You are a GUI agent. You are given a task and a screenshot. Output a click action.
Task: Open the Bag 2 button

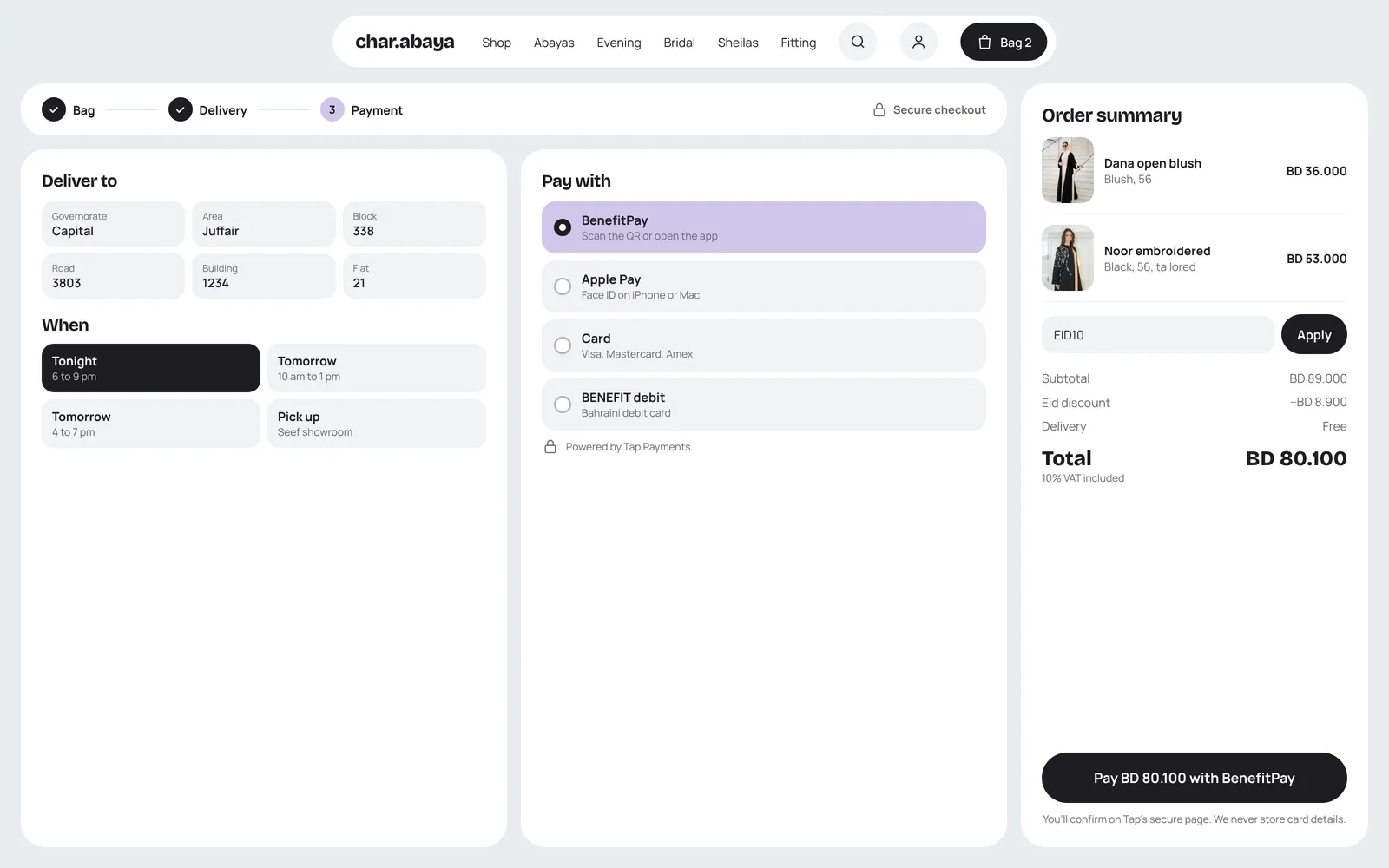click(x=1004, y=42)
